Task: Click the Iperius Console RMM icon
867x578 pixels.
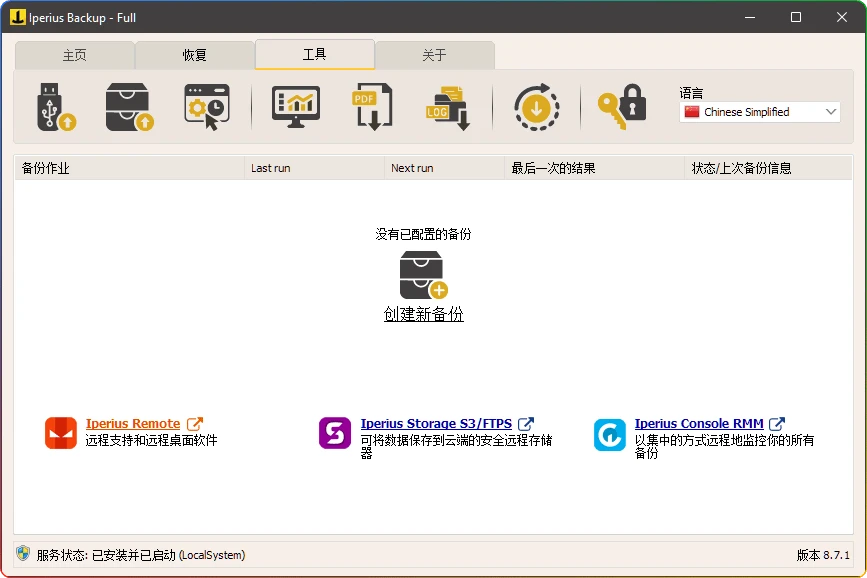Action: 610,434
